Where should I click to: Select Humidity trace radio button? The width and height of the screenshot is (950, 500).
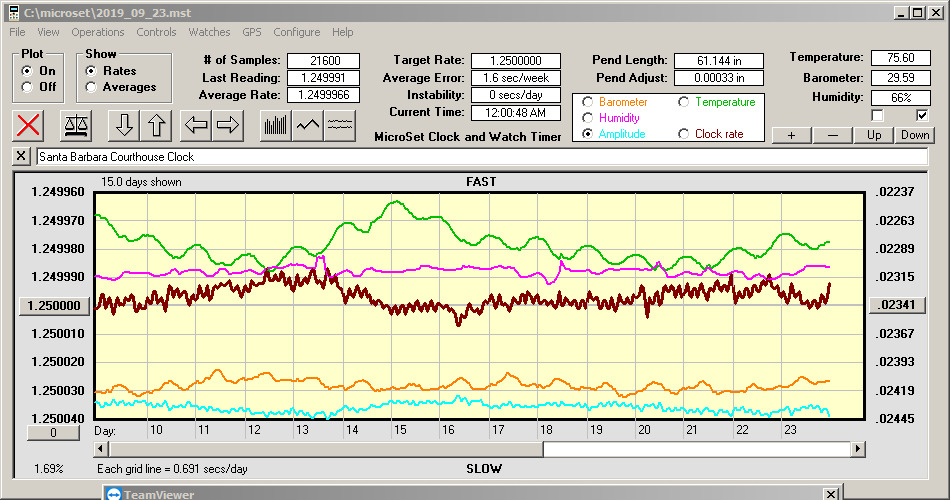[x=587, y=118]
